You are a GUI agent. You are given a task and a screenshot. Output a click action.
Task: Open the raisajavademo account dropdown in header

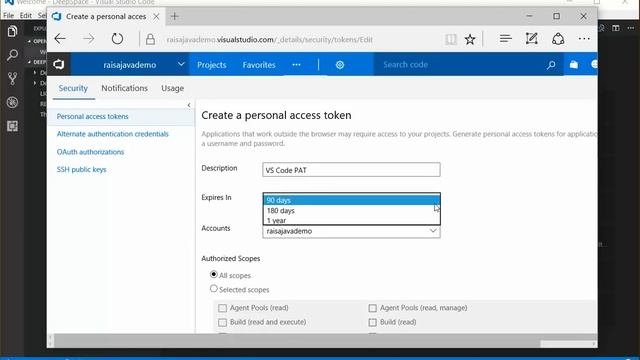(x=181, y=64)
